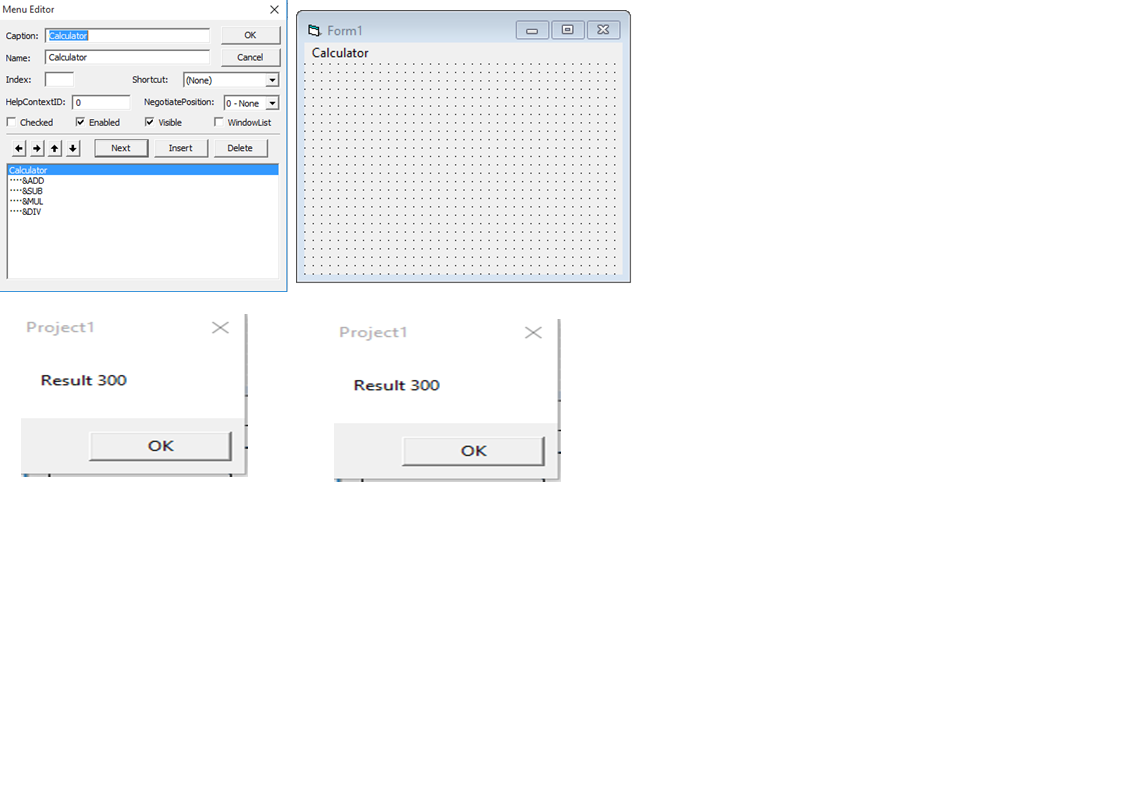Click OK in the Menu Editor
1144x804 pixels.
(250, 35)
